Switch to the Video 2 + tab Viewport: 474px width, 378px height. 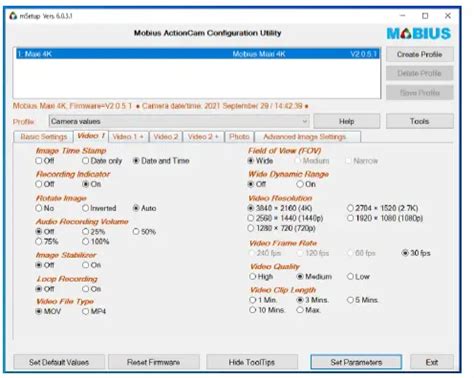point(203,137)
